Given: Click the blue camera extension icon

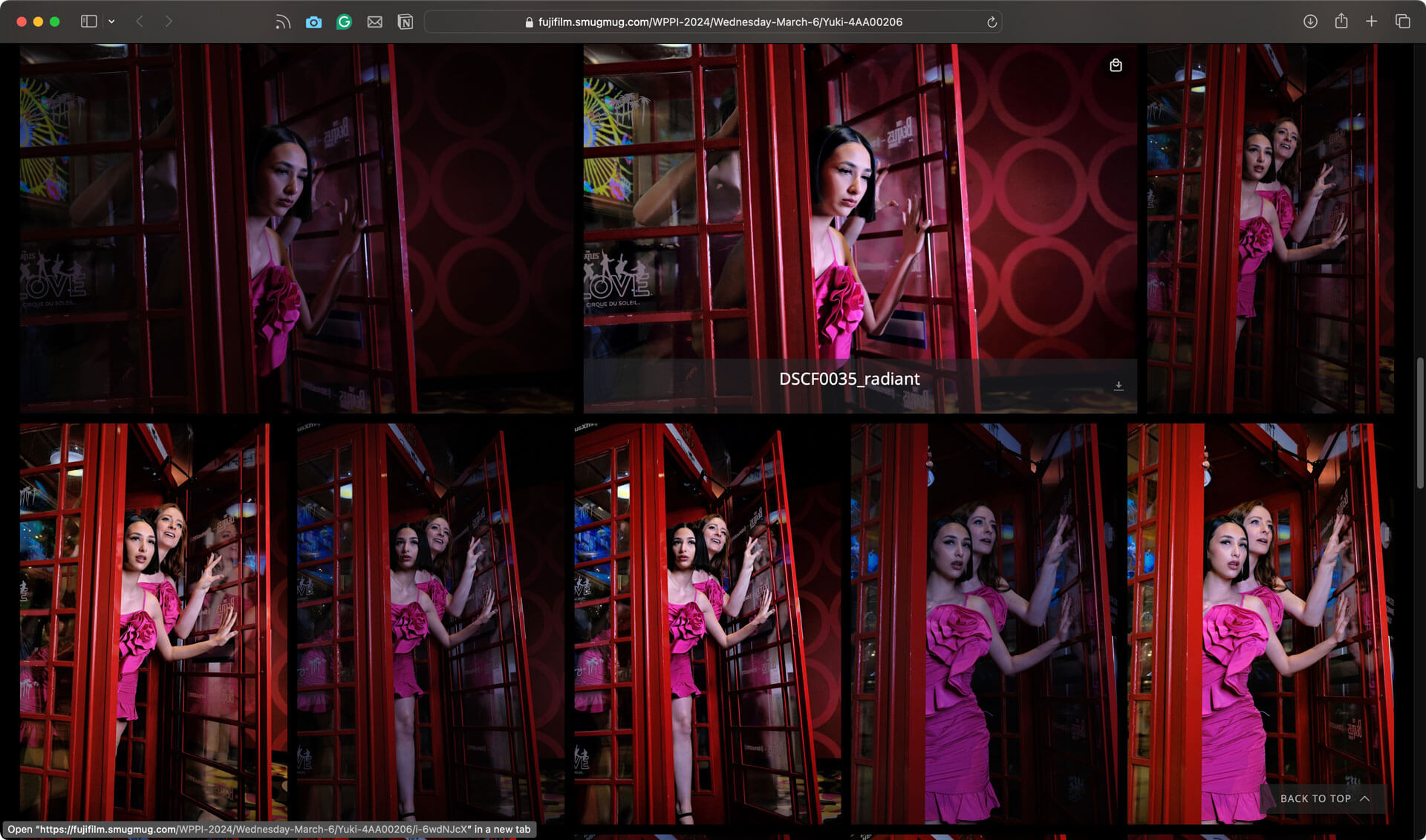Looking at the screenshot, I should tap(313, 22).
